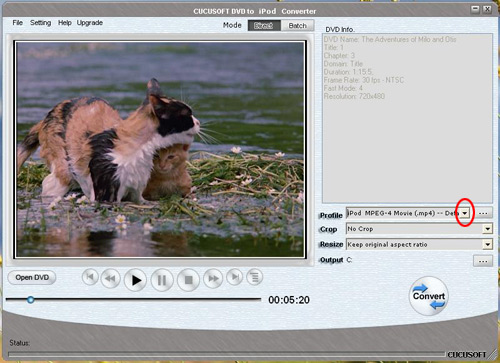Open profile settings ellipsis button
This screenshot has height=363, width=500.
[x=483, y=213]
